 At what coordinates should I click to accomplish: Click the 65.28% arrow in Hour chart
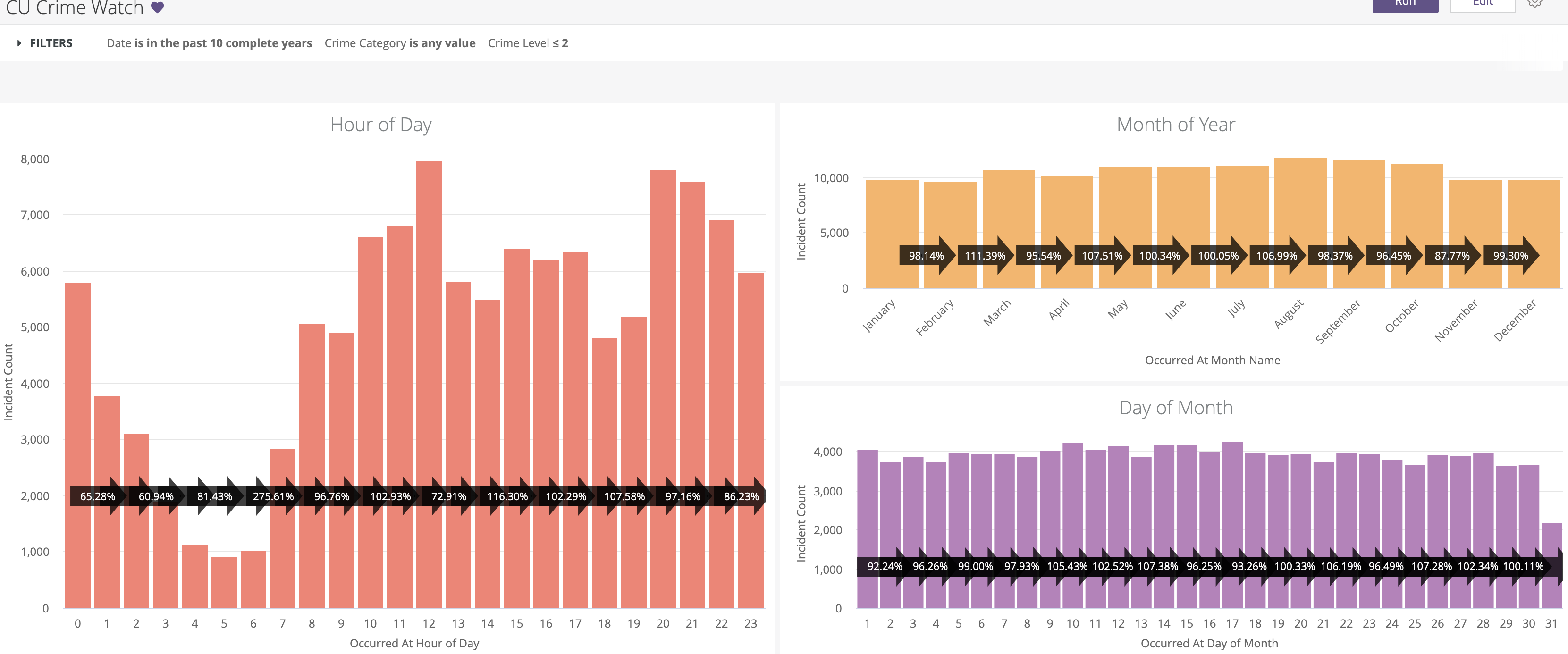click(97, 496)
